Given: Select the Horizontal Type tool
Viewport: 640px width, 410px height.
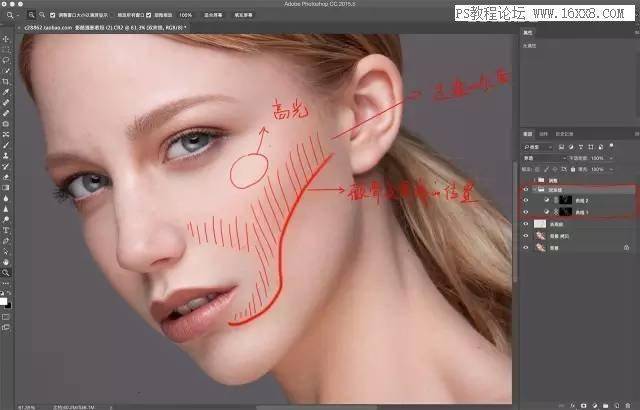Looking at the screenshot, I should tap(6, 230).
